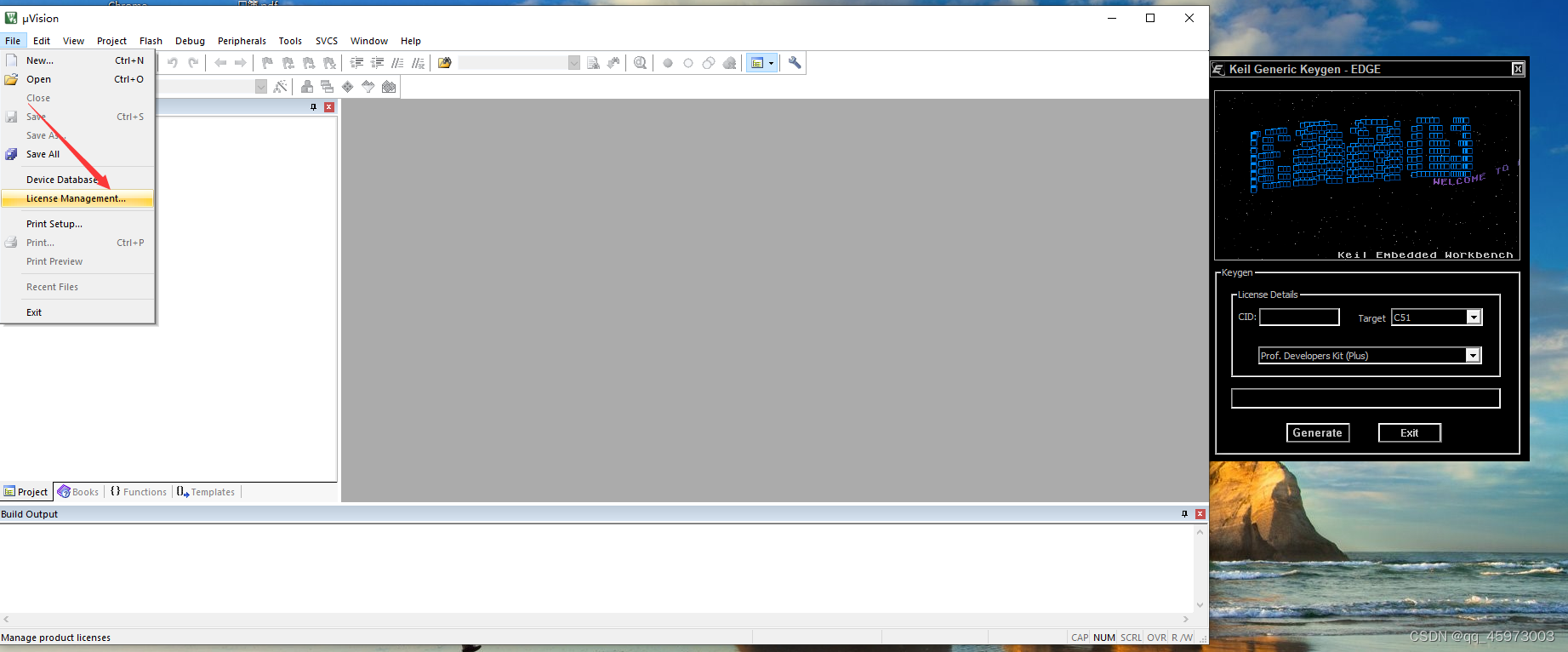The width and height of the screenshot is (1568, 652).
Task: Click the Build Output scroll-right arrow
Action: pyautogui.click(x=1186, y=620)
